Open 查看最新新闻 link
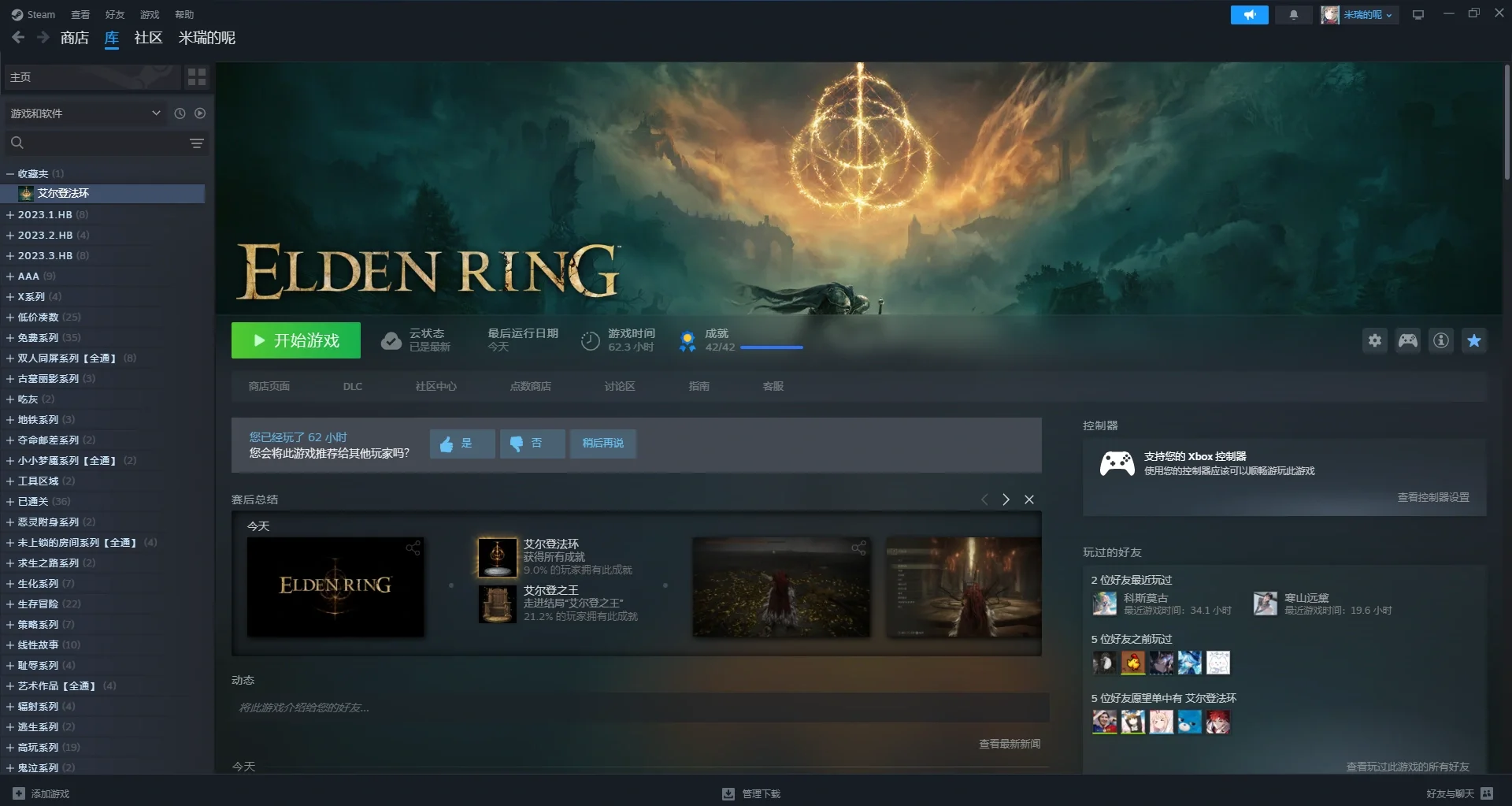1512x806 pixels. [x=1010, y=744]
